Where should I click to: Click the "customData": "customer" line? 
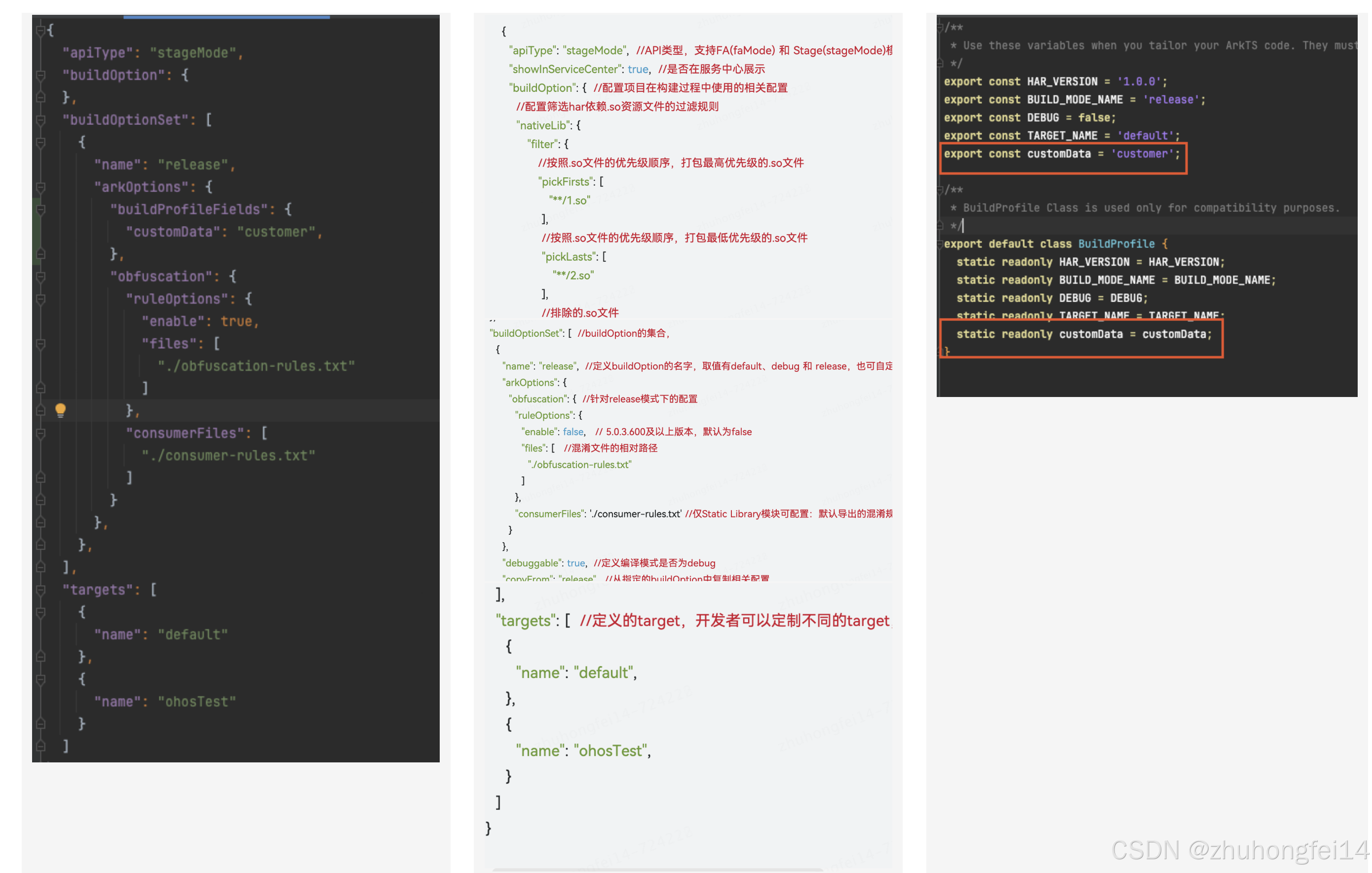pyautogui.click(x=224, y=232)
